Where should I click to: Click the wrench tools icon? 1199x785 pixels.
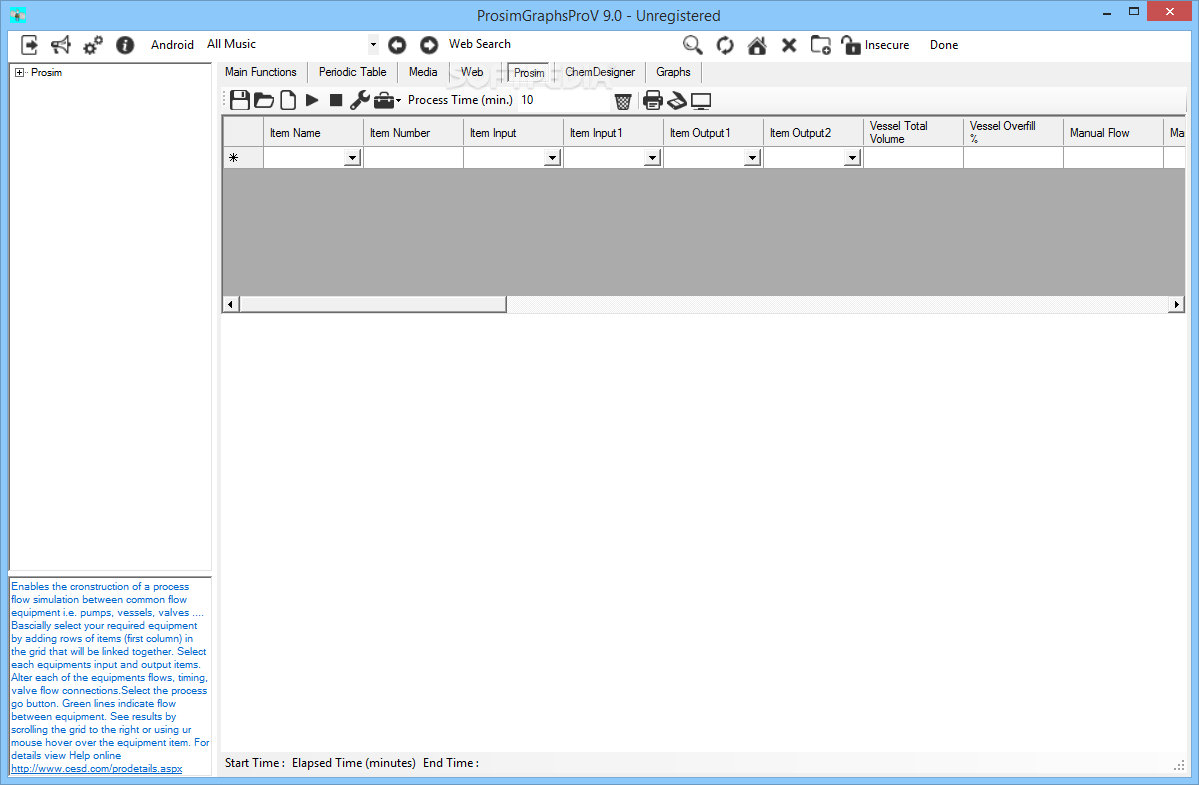359,100
